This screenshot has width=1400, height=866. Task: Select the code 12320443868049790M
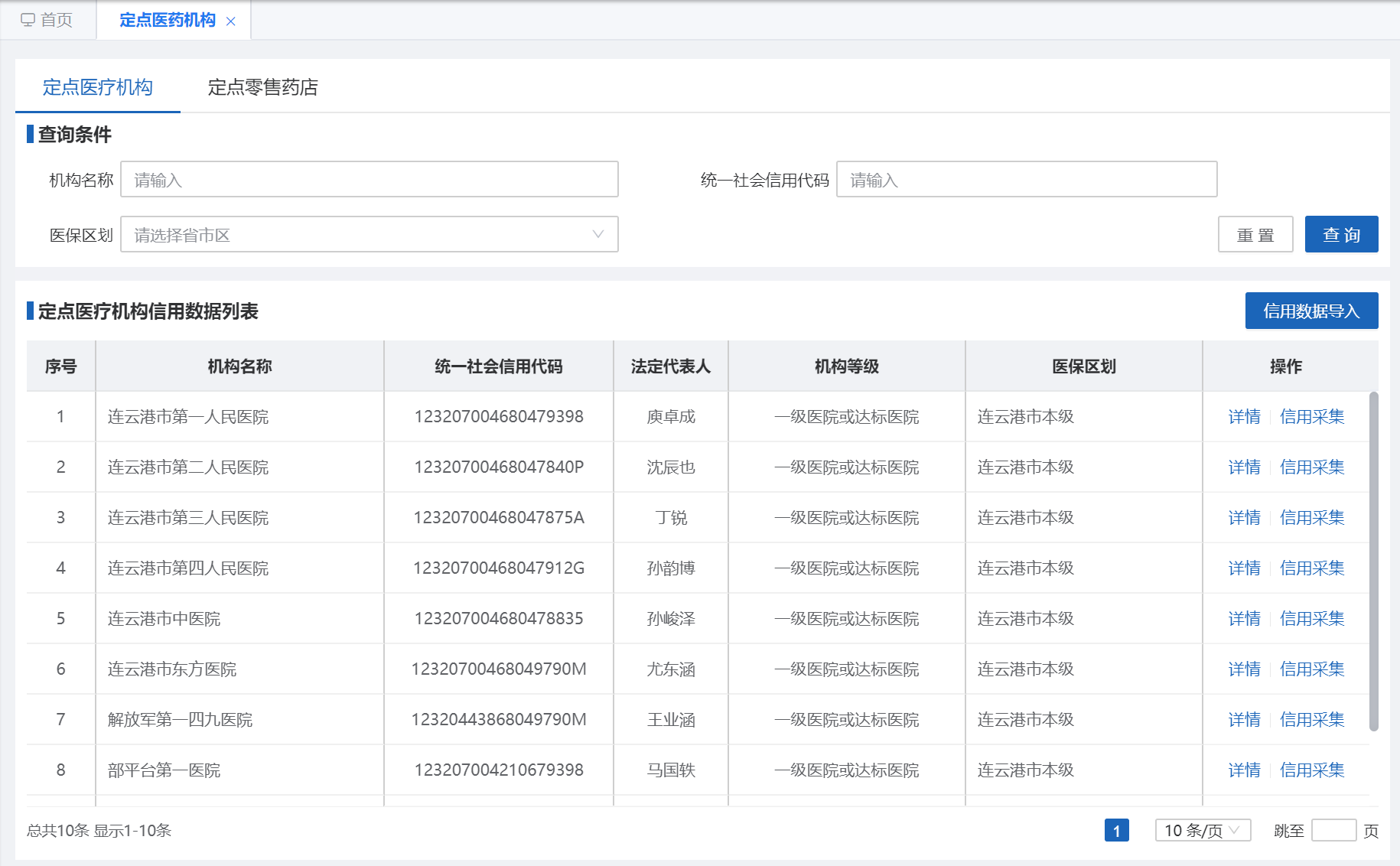click(x=499, y=720)
